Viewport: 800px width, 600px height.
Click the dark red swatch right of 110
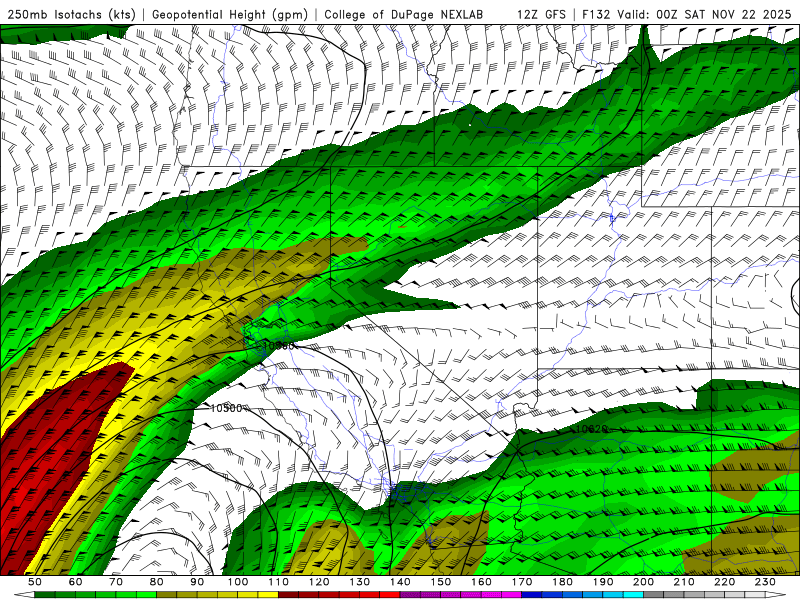pyautogui.click(x=288, y=595)
